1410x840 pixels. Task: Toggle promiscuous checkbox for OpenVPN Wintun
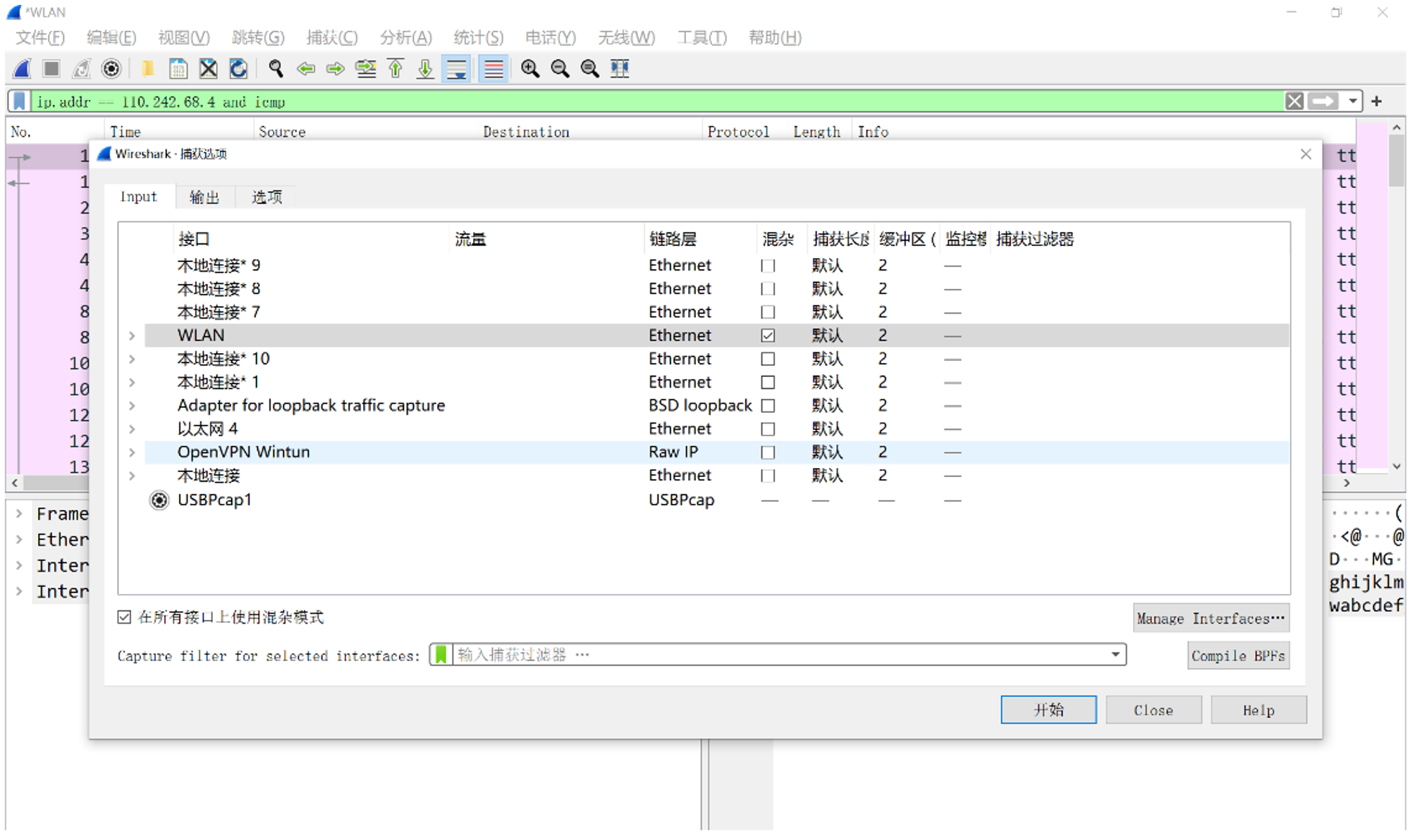pos(768,452)
